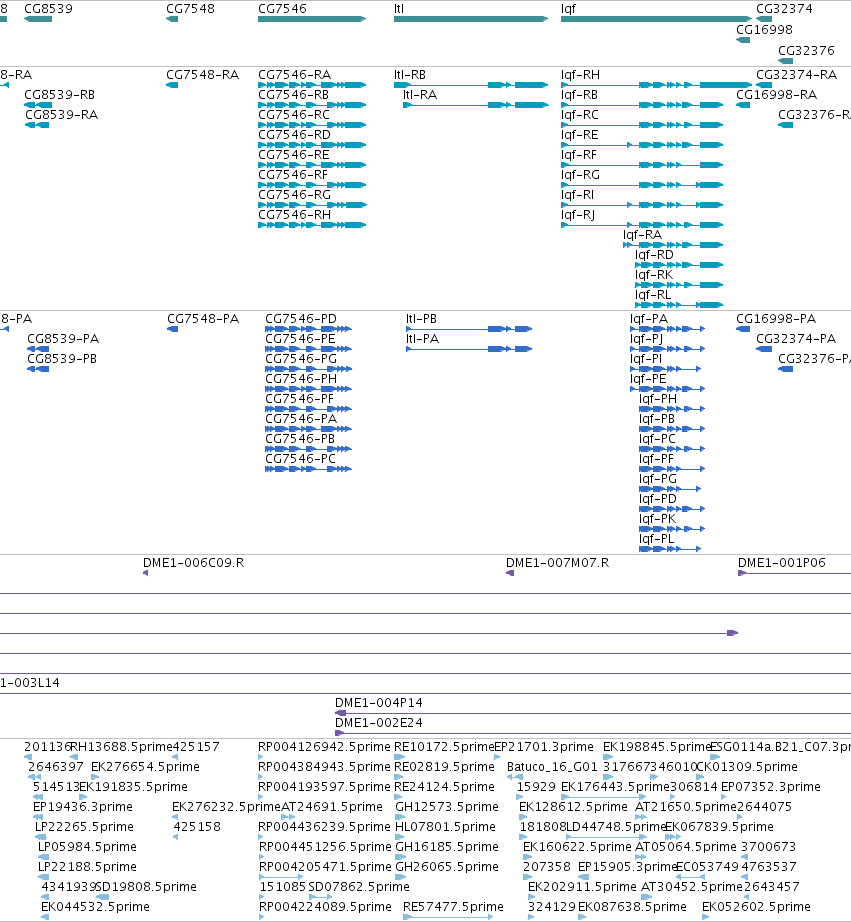Viewport: 851px width, 922px height.
Task: Click EST Batuco_16_G01
Action: 552,767
